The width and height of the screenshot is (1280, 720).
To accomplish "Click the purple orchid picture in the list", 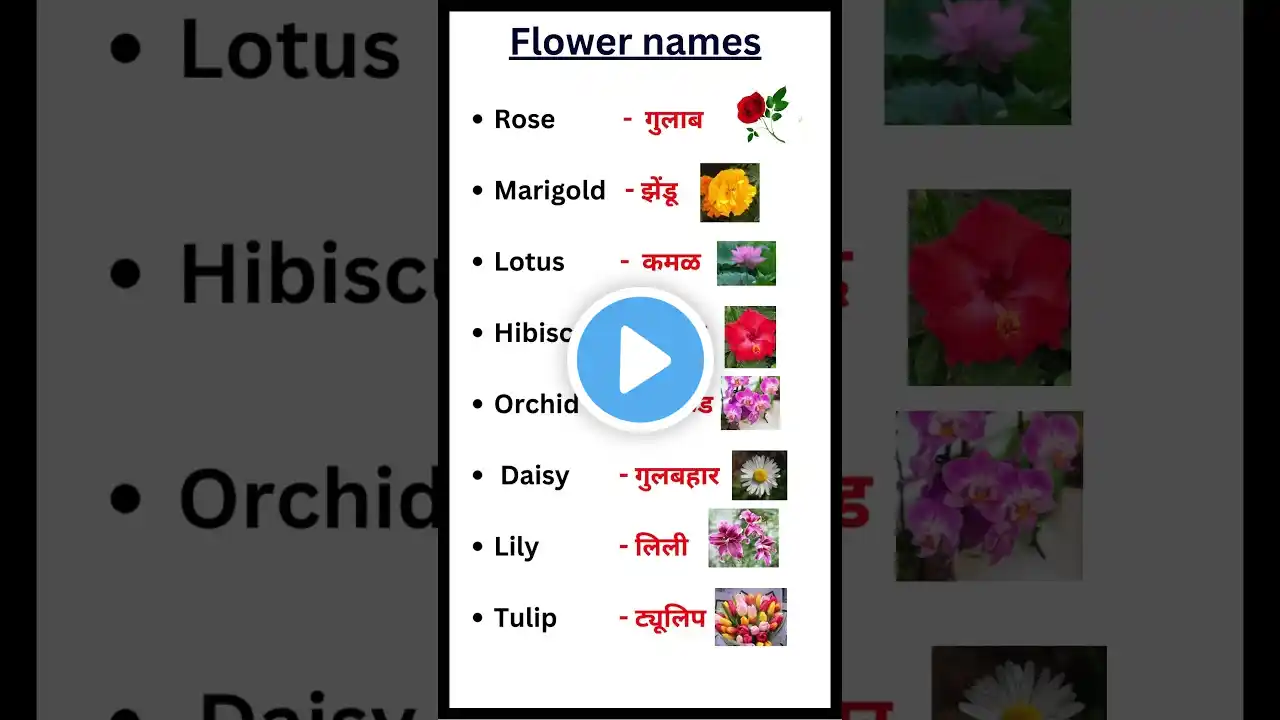I will pos(750,403).
